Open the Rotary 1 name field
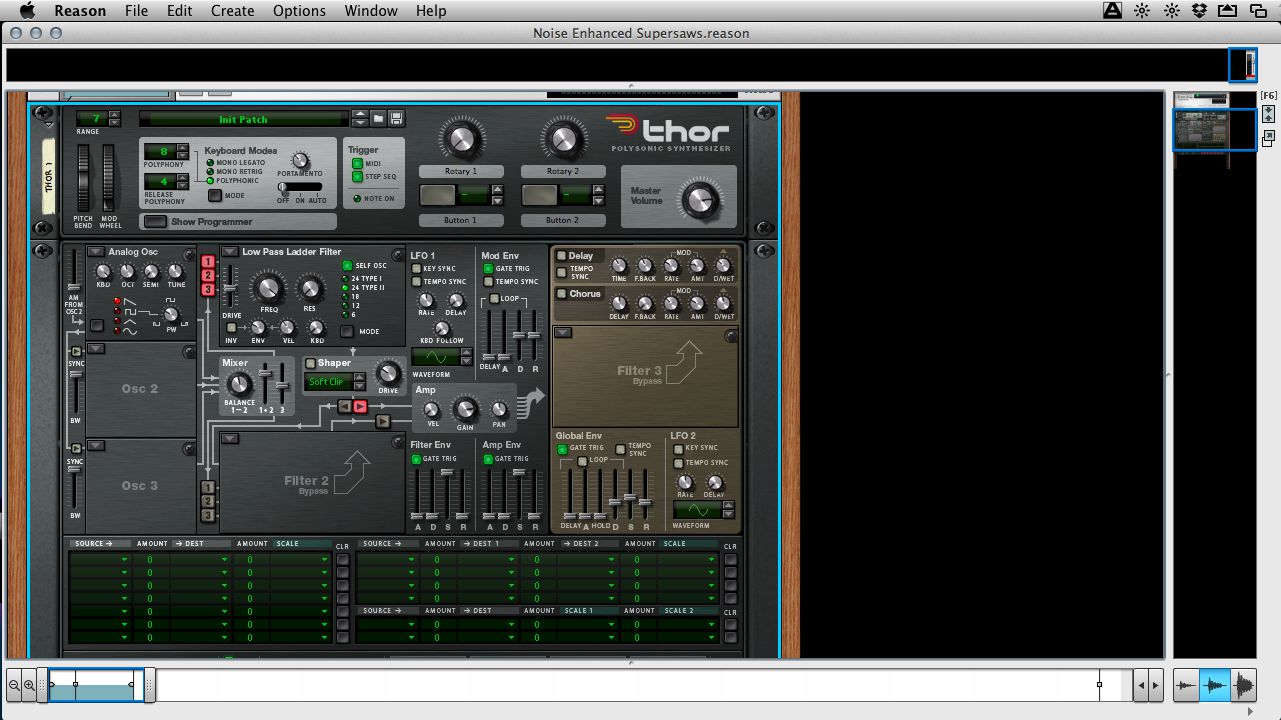Viewport: 1281px width, 720px height. tap(461, 171)
